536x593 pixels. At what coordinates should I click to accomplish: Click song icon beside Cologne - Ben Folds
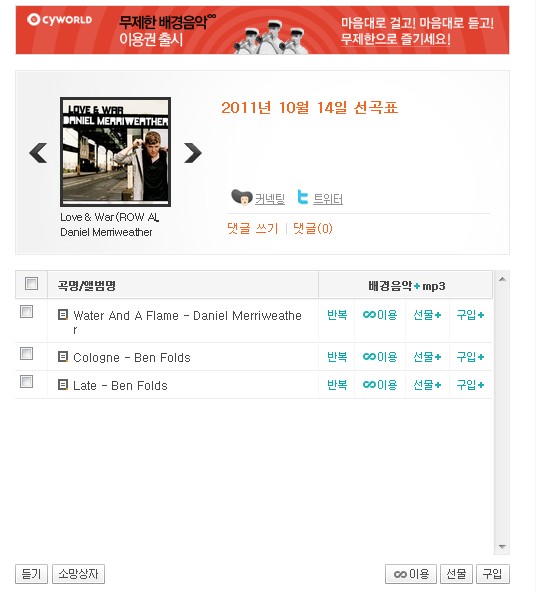point(63,356)
